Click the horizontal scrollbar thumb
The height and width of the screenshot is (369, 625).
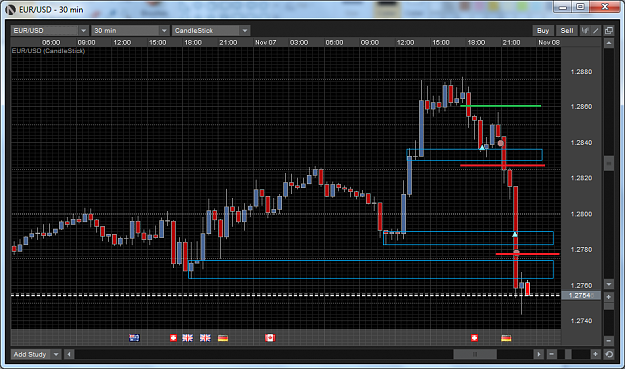coord(475,354)
